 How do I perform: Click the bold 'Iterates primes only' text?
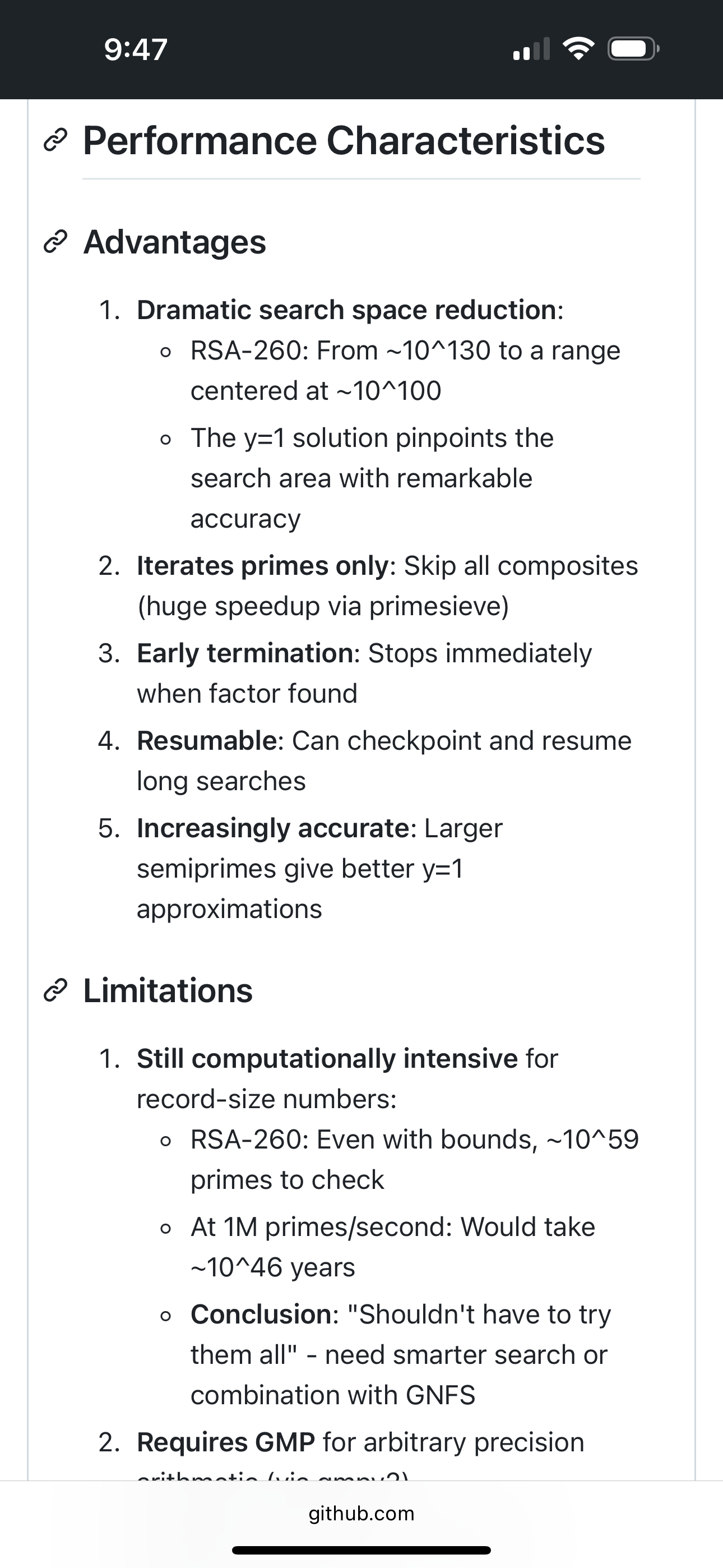[x=262, y=566]
